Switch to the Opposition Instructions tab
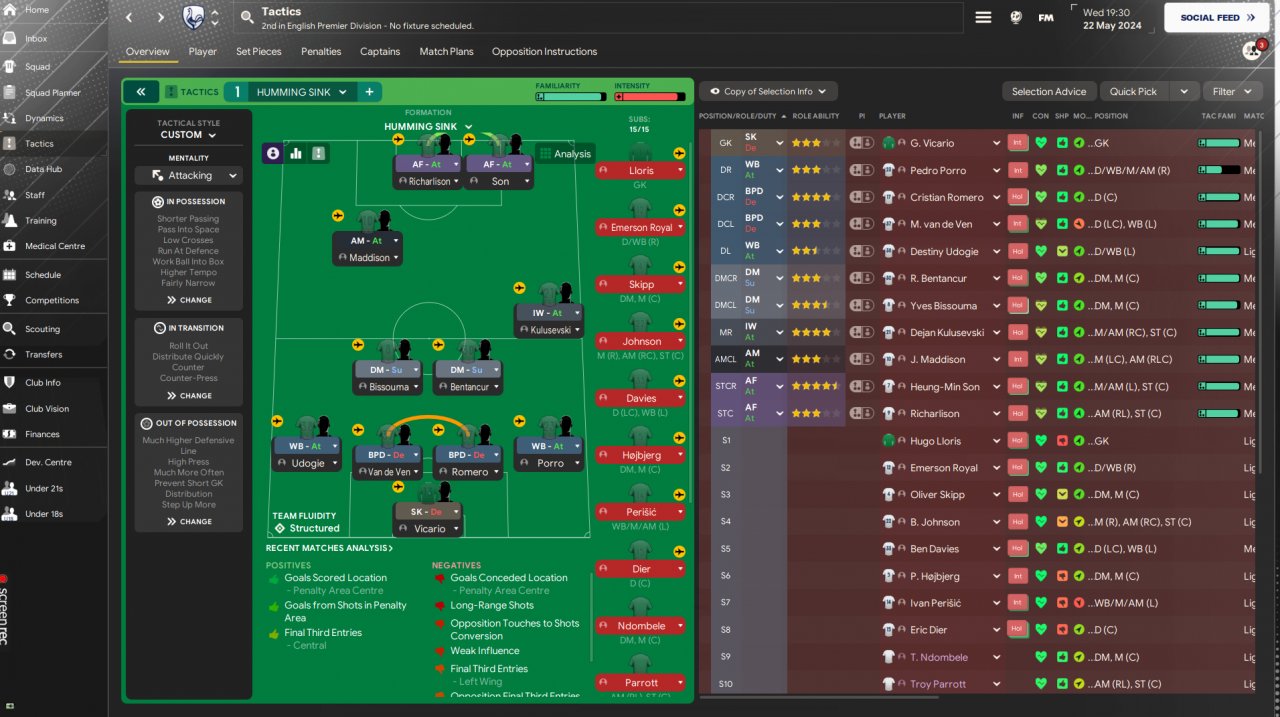1280x717 pixels. tap(544, 51)
